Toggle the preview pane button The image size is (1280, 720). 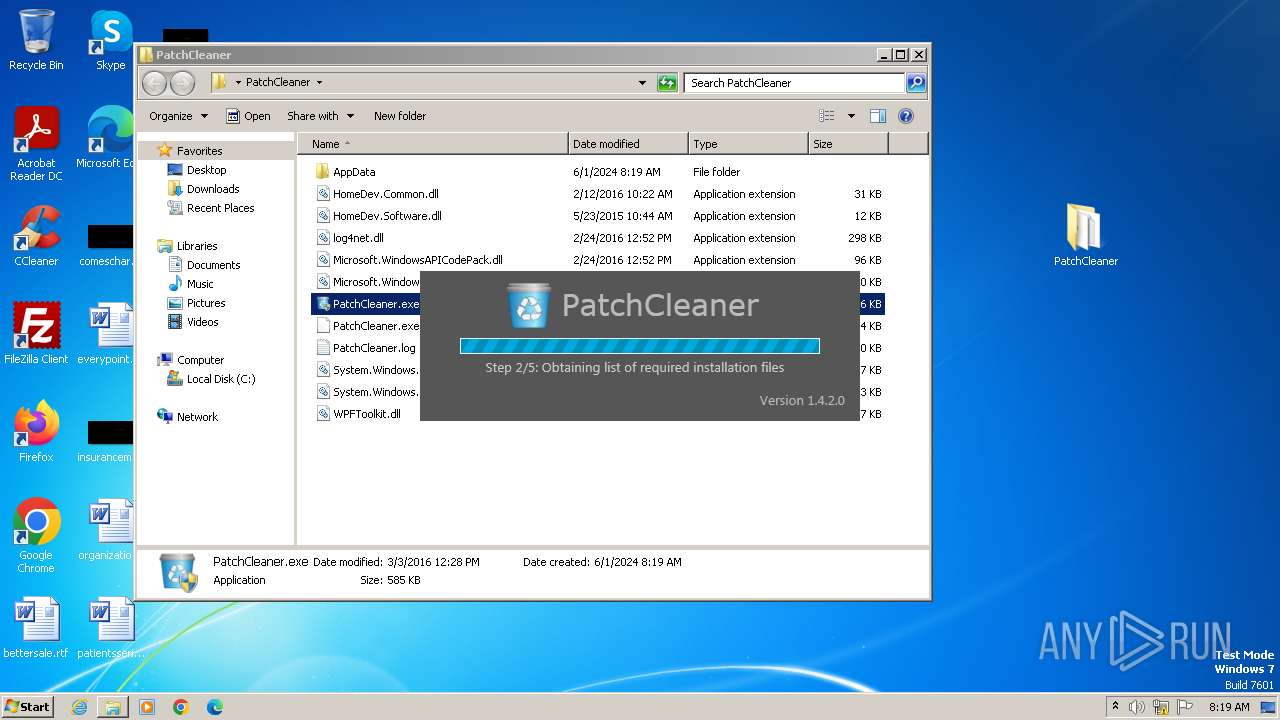coord(877,116)
